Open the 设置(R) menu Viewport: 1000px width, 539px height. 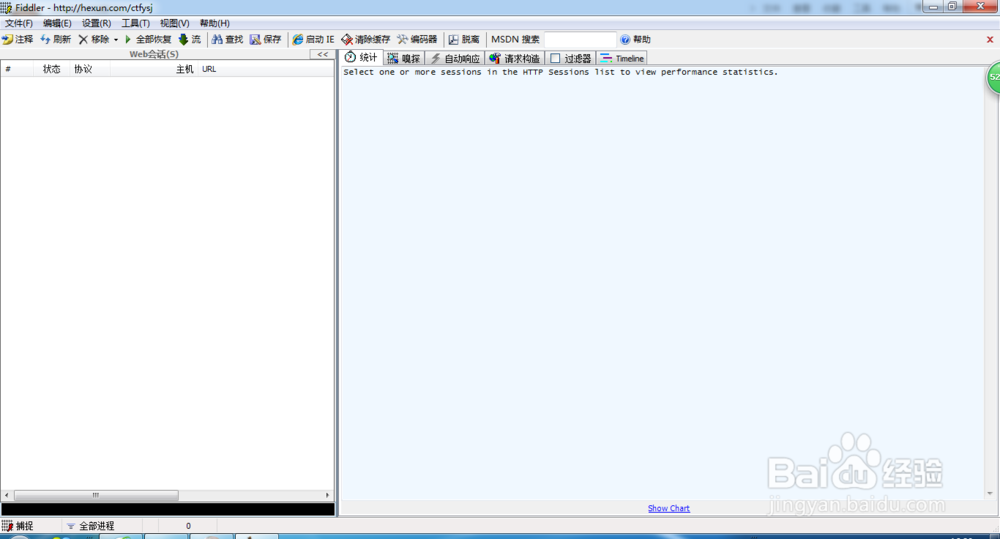pos(96,23)
